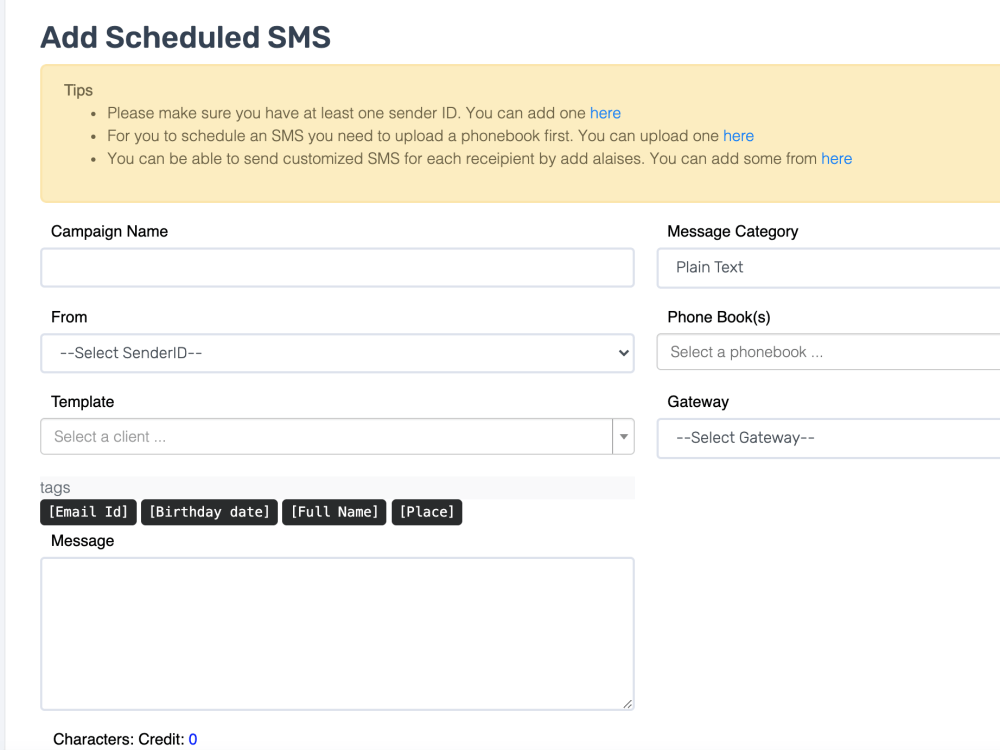Screen dimensions: 1000x750
Task: Insert the [Email Id] tag
Action: (x=89, y=512)
